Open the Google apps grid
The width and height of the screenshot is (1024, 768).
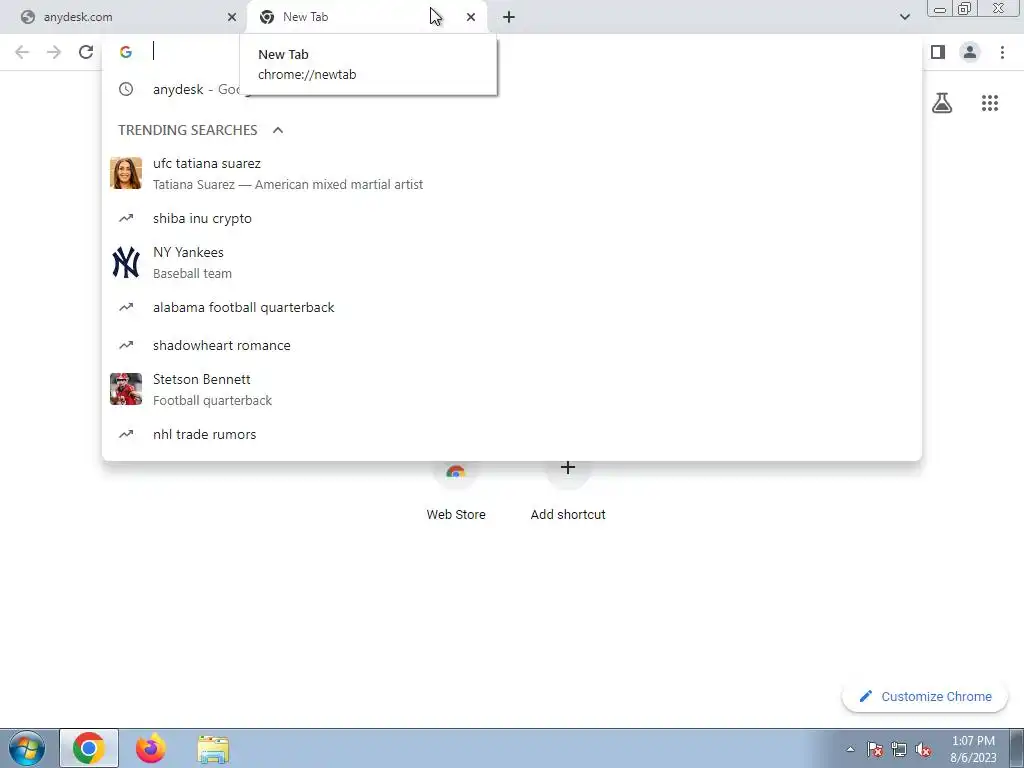pos(990,103)
